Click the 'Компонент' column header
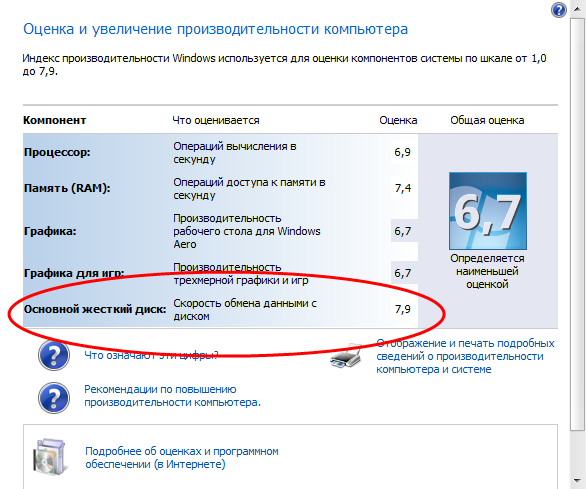The height and width of the screenshot is (489, 586). (x=55, y=120)
